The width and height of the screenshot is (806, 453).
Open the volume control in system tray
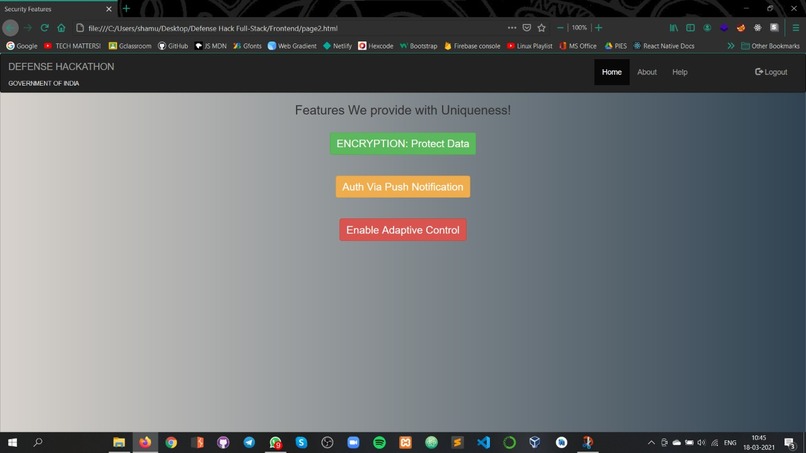point(702,442)
